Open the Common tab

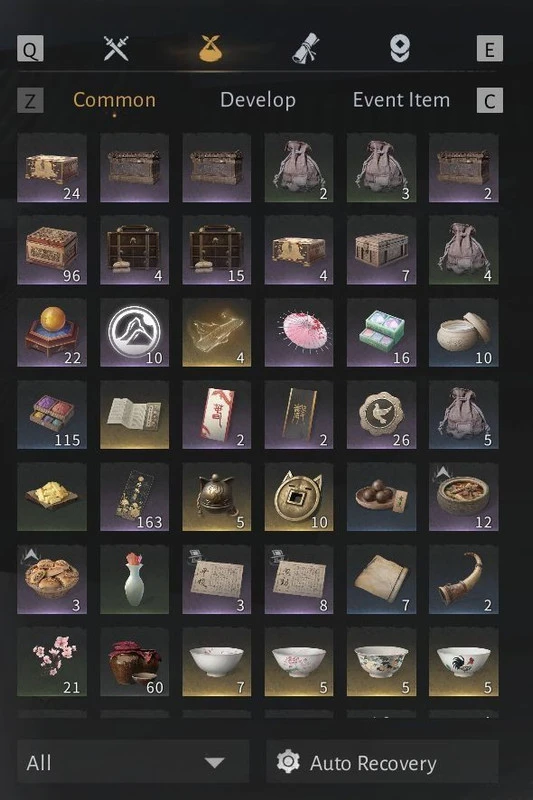coord(114,100)
